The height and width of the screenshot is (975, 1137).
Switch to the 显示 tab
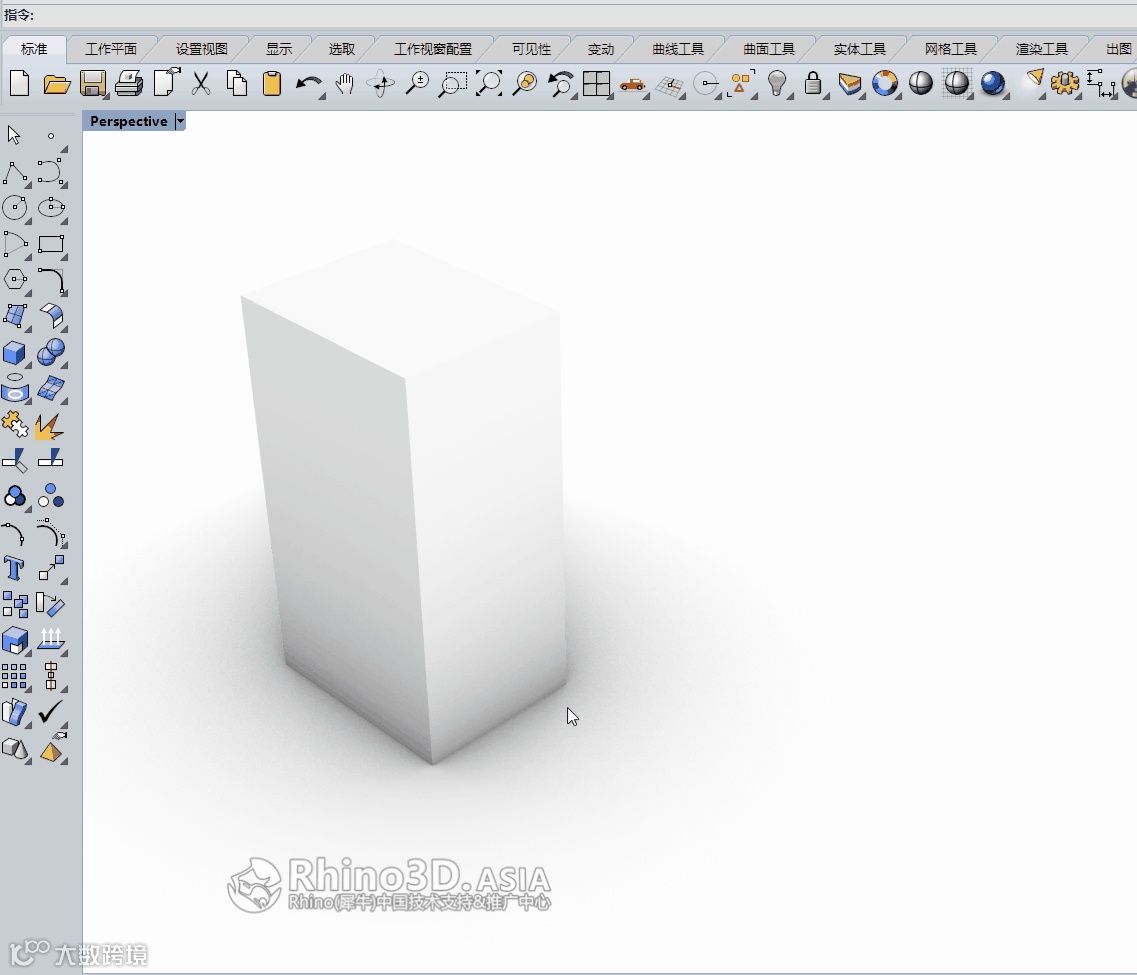[279, 49]
